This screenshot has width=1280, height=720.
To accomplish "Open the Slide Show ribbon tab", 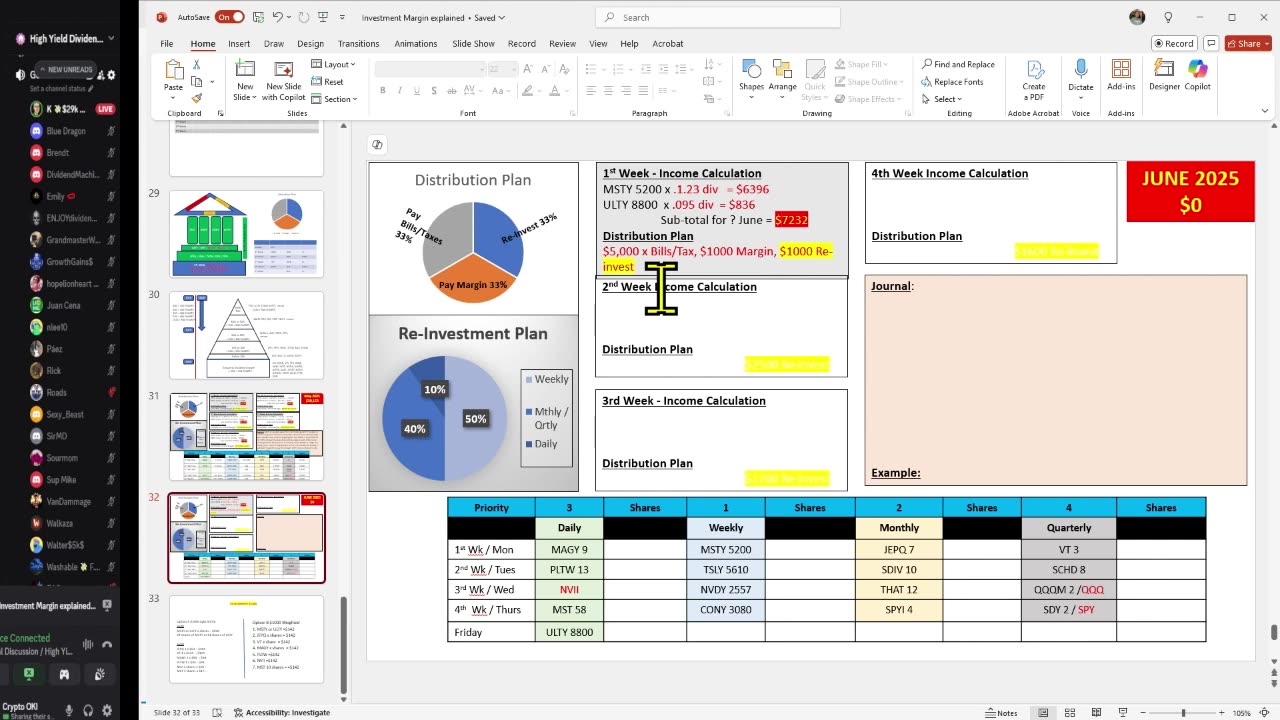I will point(473,43).
